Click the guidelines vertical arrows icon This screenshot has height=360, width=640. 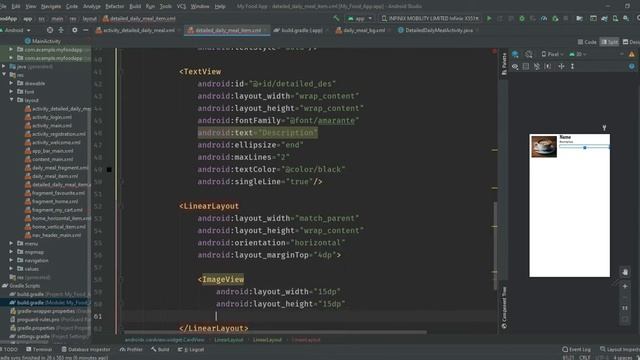(x=572, y=66)
